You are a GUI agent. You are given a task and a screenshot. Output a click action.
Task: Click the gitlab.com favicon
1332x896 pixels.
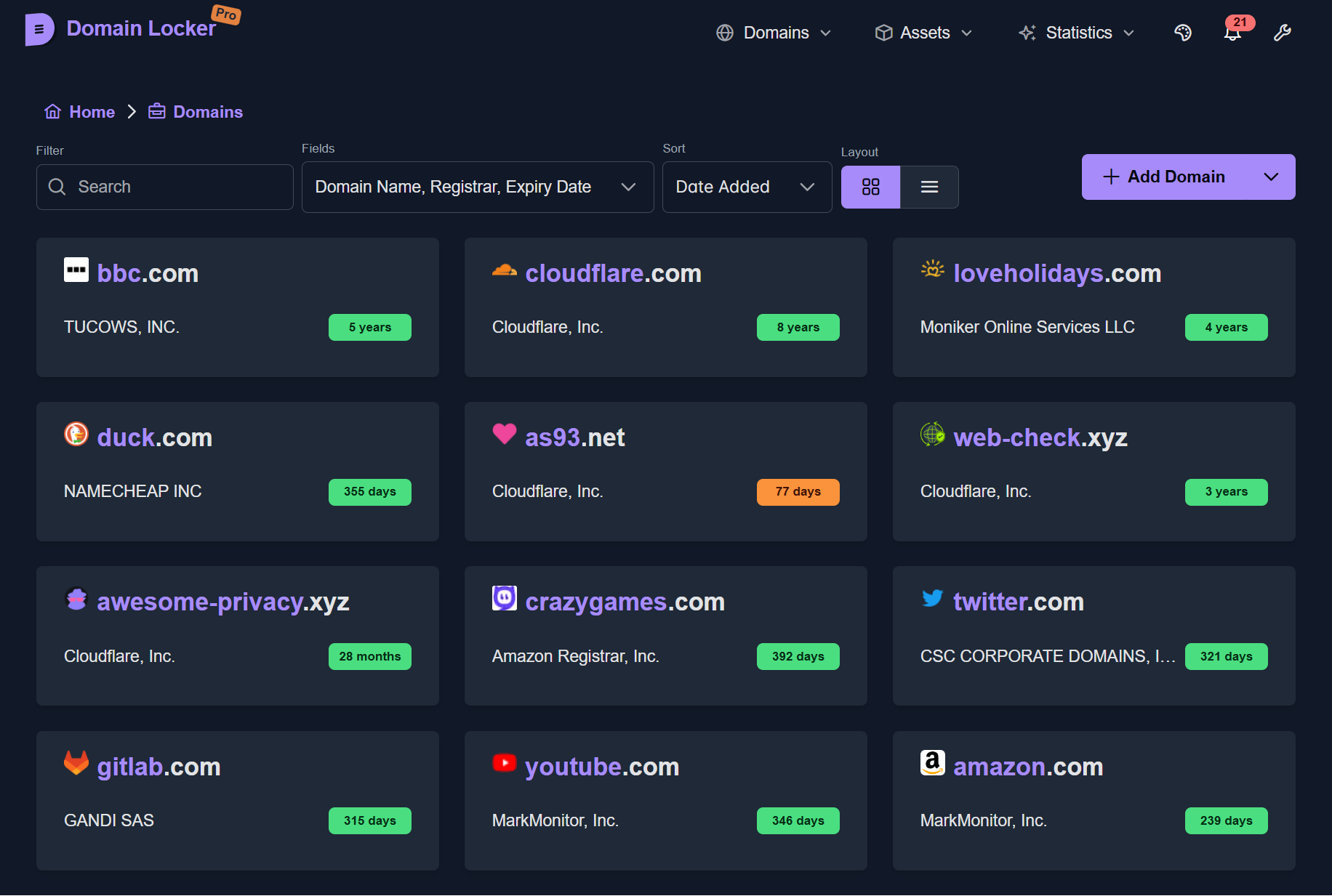pos(76,762)
